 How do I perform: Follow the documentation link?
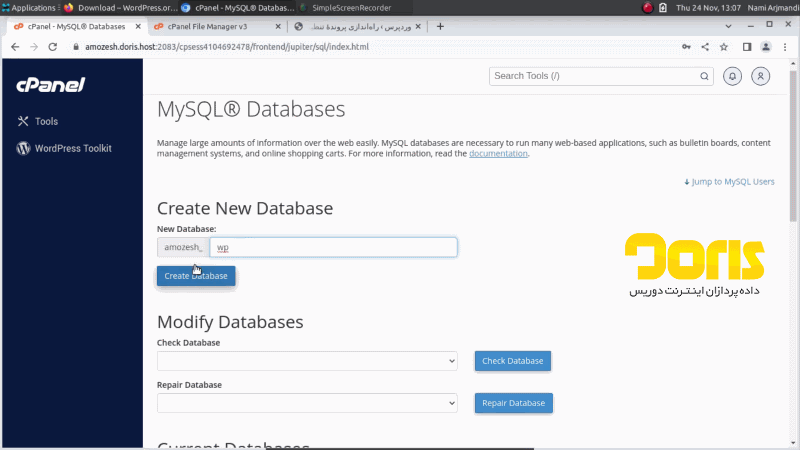[x=498, y=154]
